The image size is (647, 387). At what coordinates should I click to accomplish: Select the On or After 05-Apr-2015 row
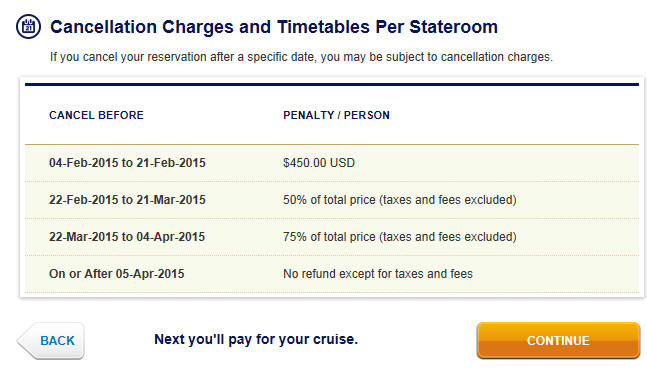(332, 274)
